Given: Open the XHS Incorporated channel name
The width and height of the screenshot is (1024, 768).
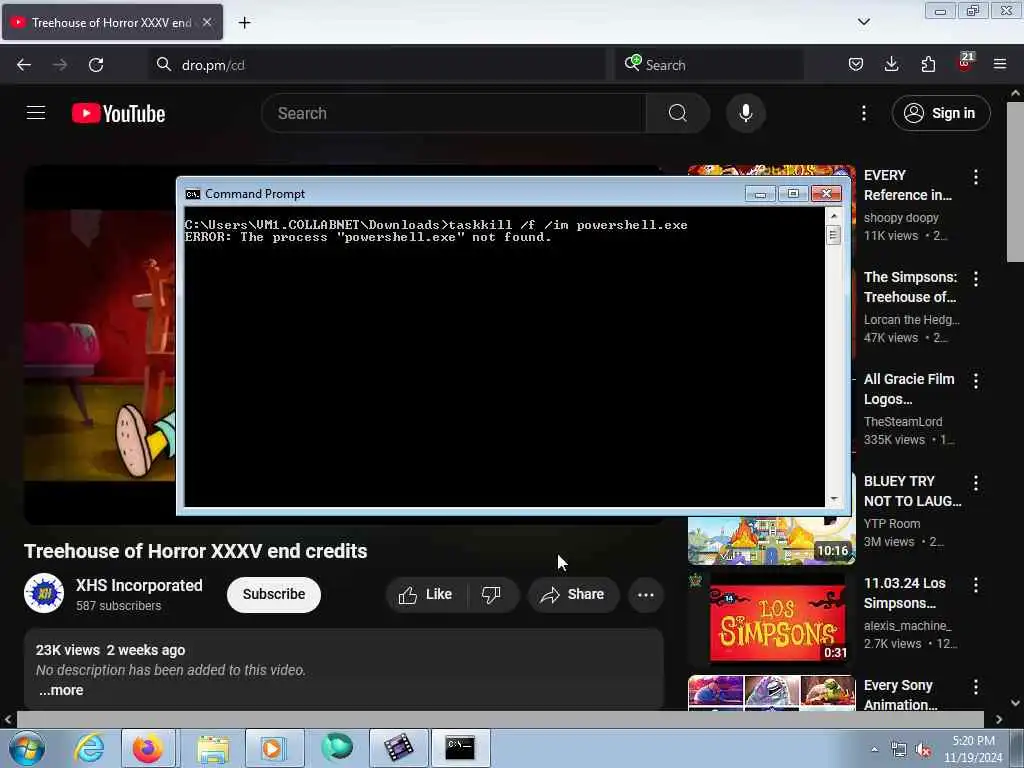Looking at the screenshot, I should pos(139,585).
